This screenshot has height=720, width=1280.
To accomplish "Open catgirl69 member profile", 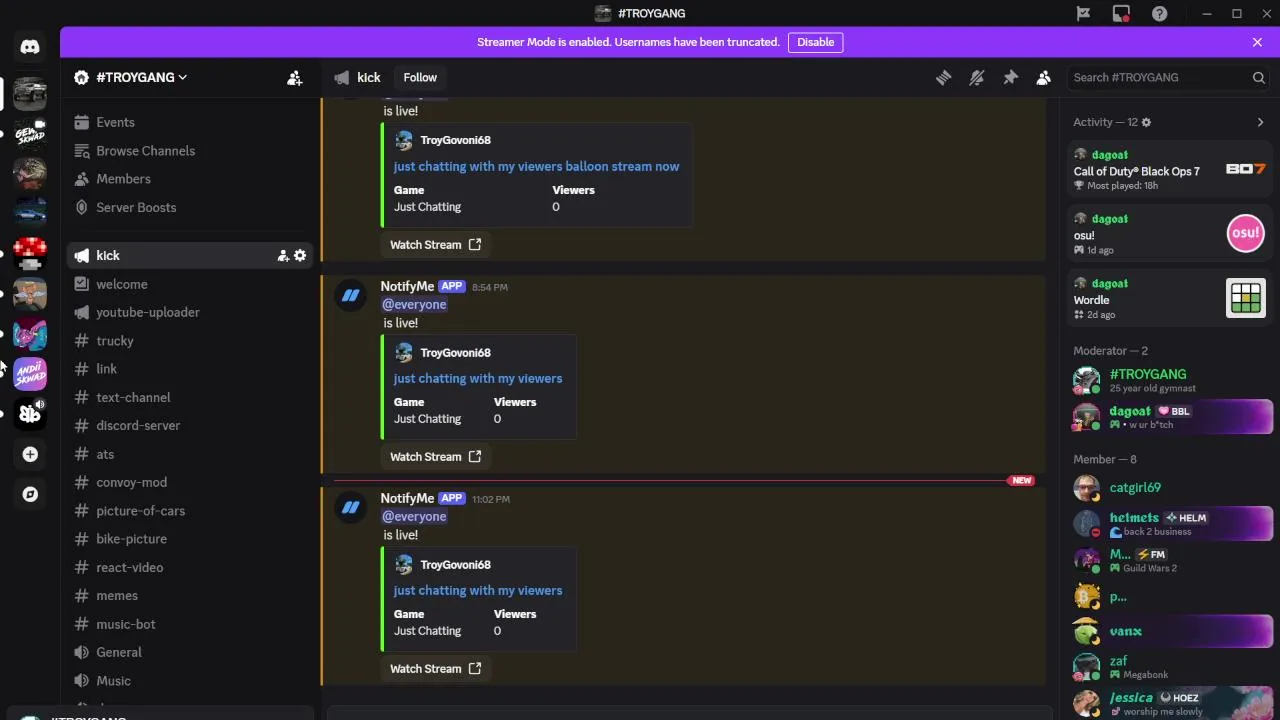I will coord(1170,487).
